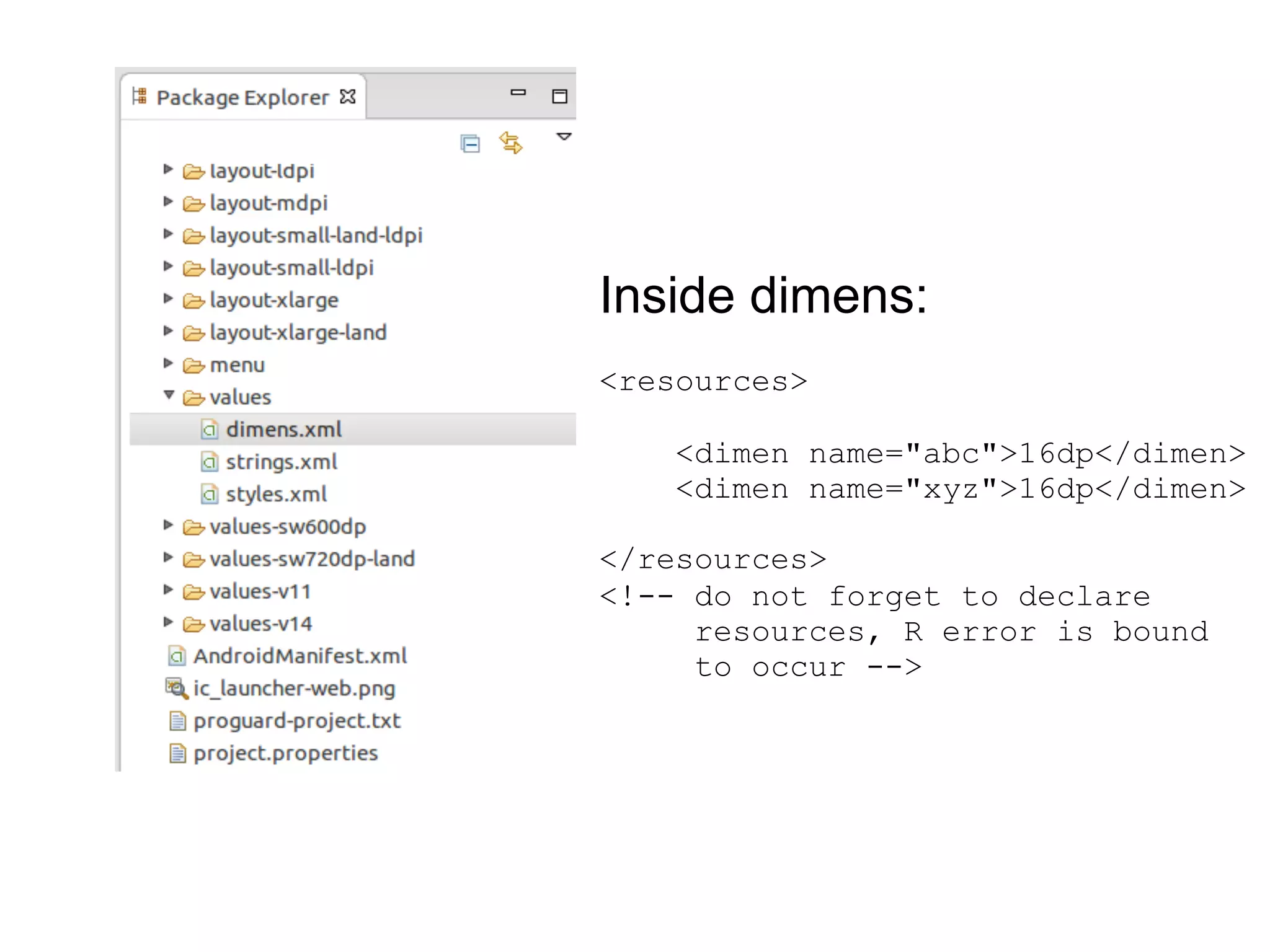Click the layout-ldpi folder icon
Screen dimensions: 1270x952
pos(193,172)
